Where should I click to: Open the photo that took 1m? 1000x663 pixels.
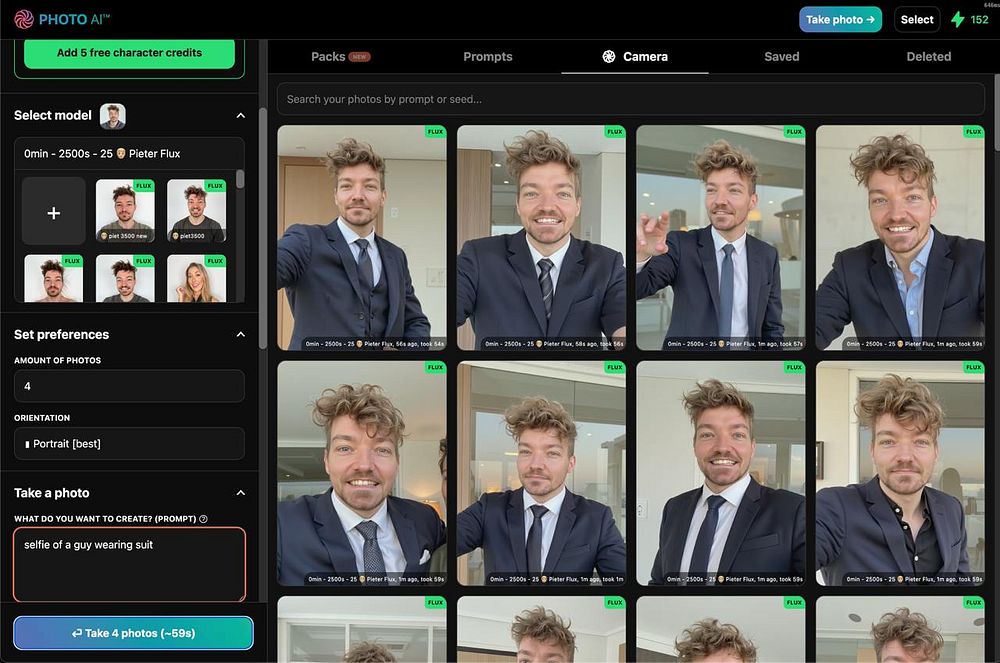click(x=541, y=474)
